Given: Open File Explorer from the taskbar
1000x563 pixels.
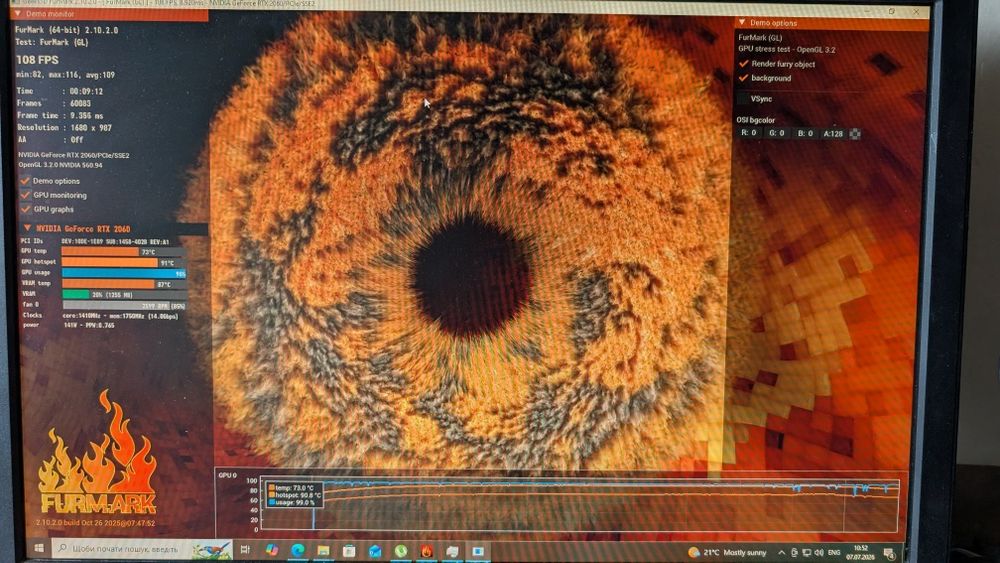Looking at the screenshot, I should tap(323, 550).
